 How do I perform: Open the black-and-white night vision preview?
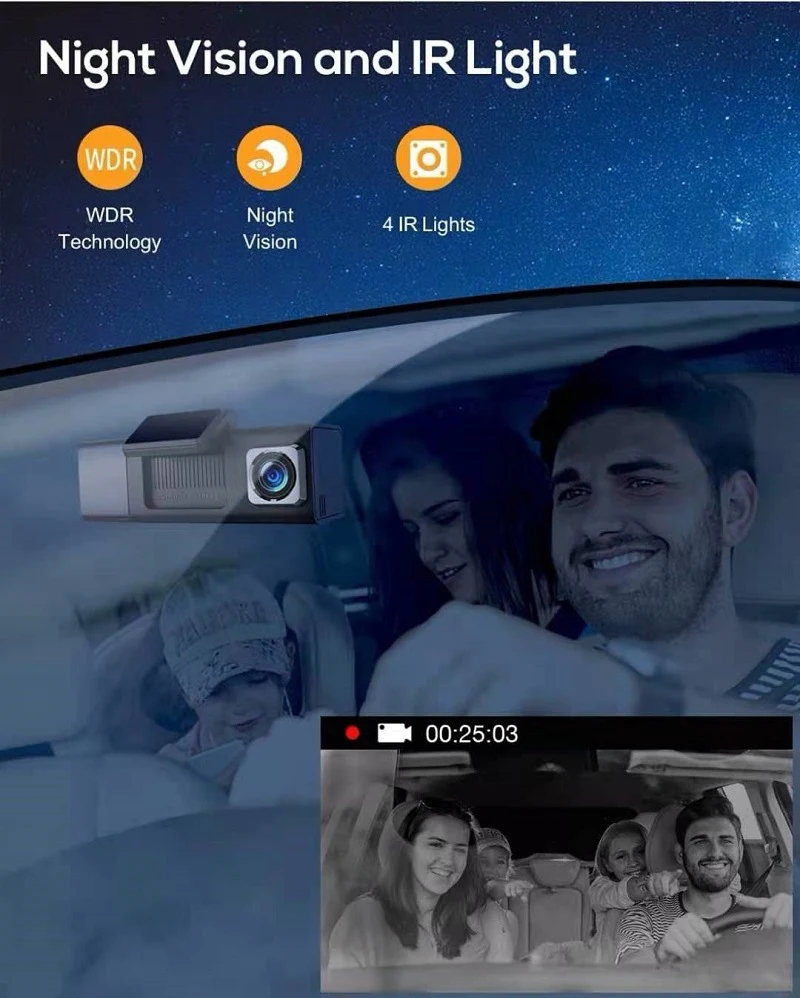(556, 871)
